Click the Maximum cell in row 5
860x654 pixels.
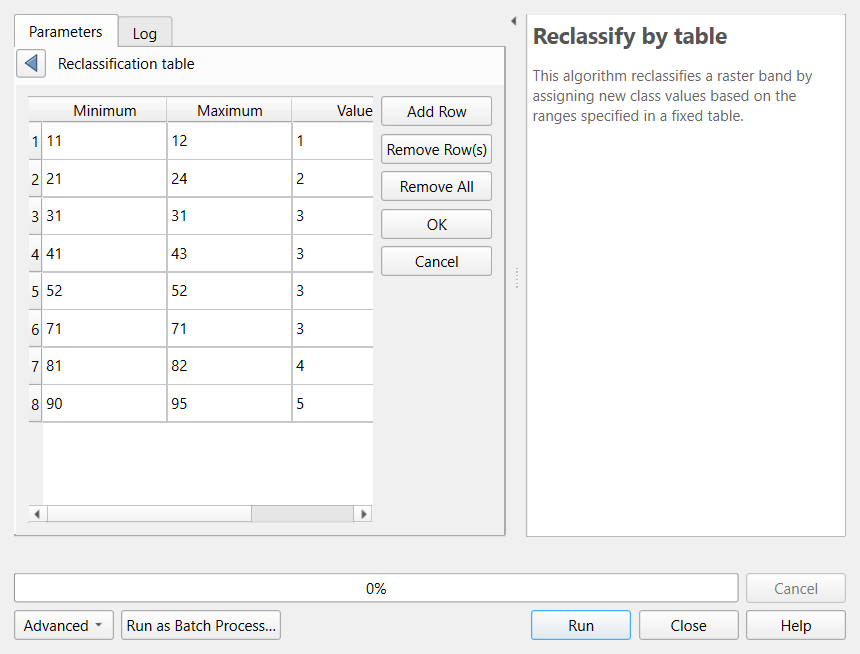pos(229,291)
